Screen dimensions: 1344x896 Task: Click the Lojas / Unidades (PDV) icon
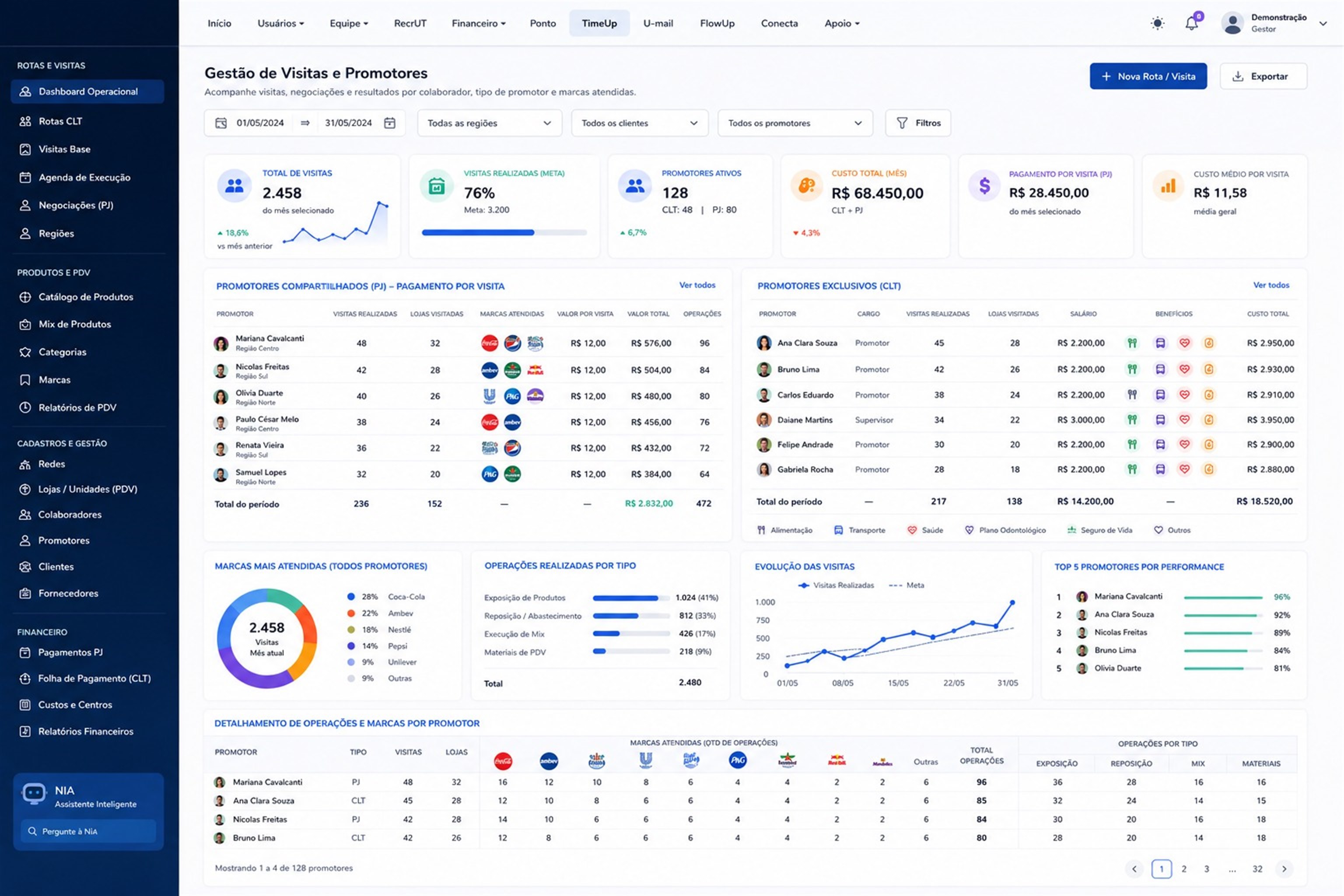click(25, 489)
